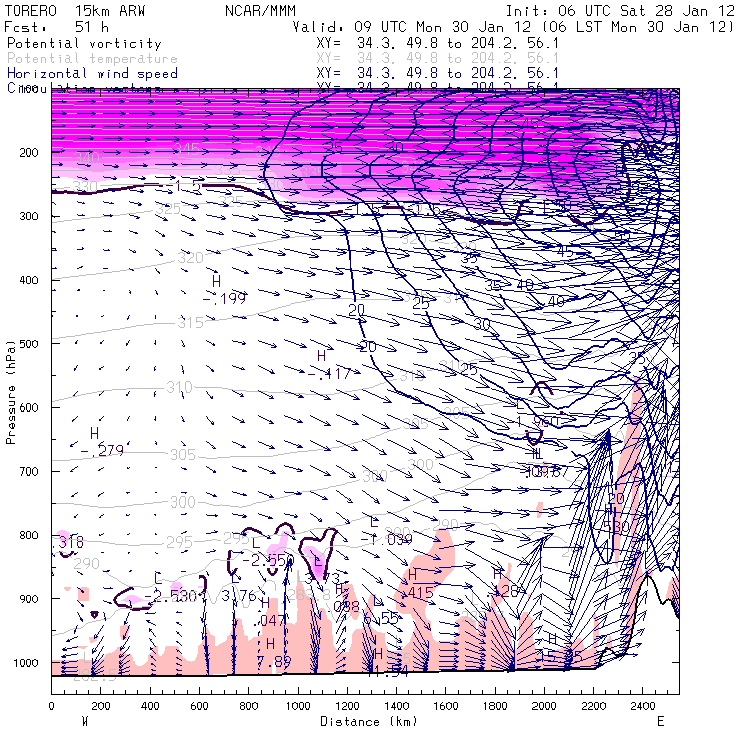
Task: Click the gray '340' potential temperature contour label
Action: coord(87,159)
